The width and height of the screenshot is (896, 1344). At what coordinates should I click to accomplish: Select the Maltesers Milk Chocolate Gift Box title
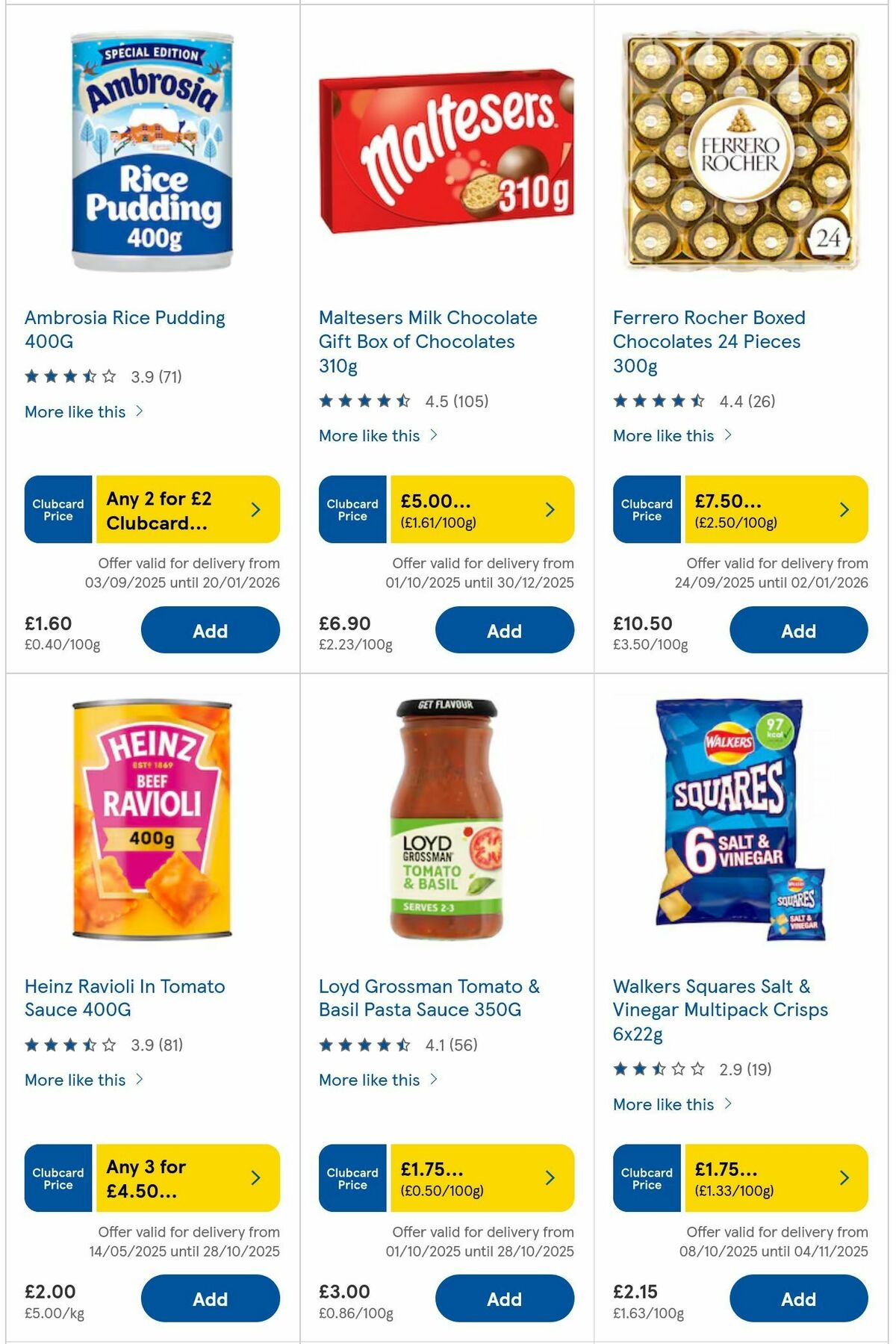pyautogui.click(x=428, y=341)
